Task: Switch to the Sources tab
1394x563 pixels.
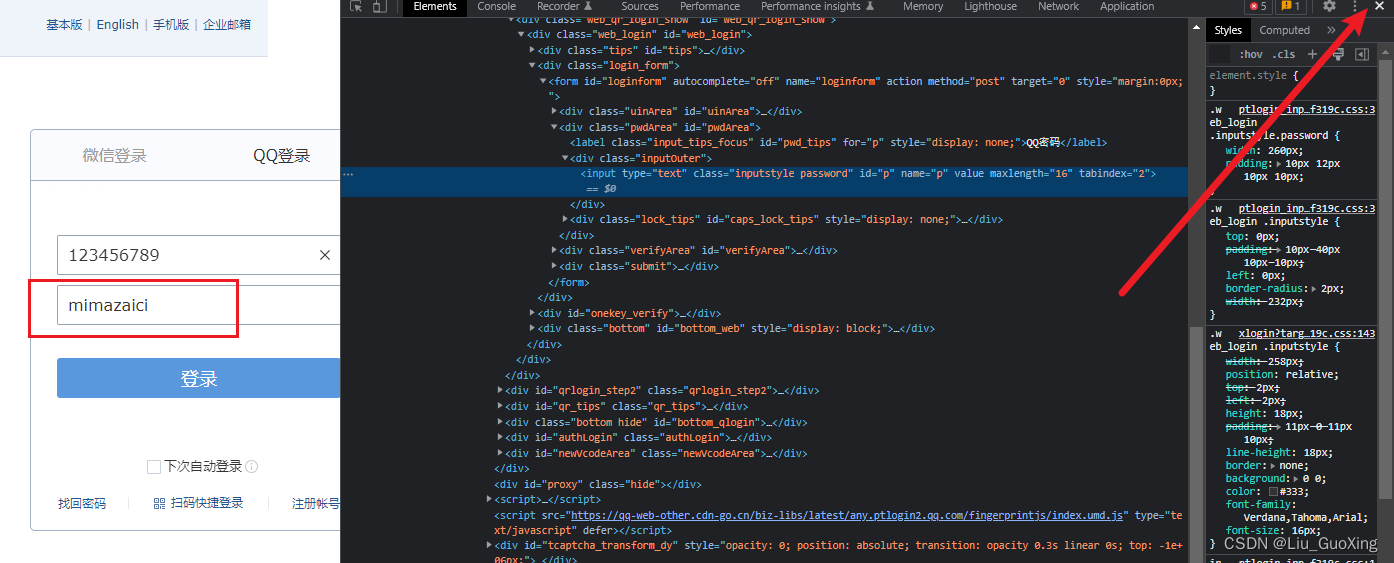Action: click(x=640, y=6)
